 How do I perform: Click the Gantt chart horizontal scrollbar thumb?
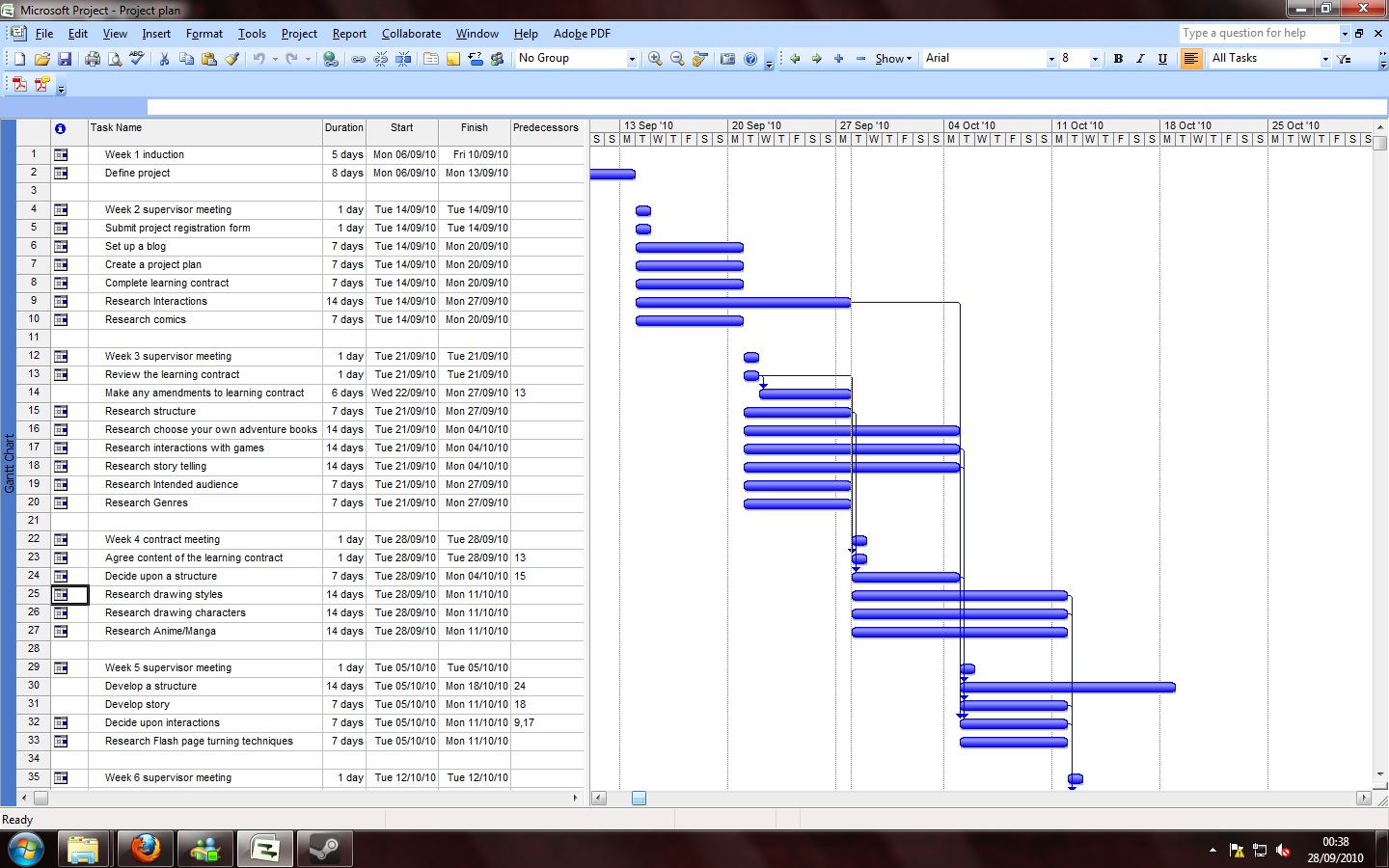(639, 799)
